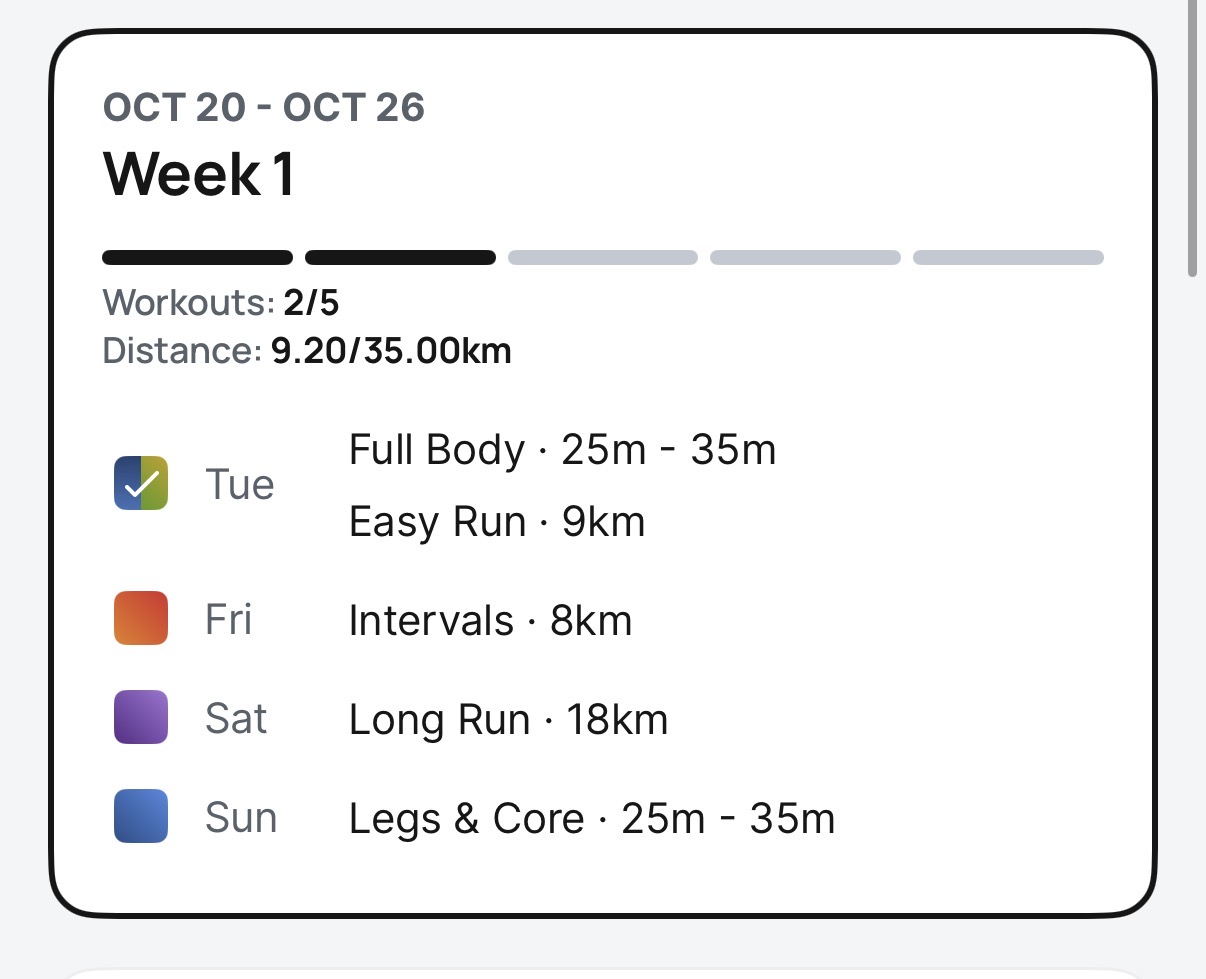Click the first filled progress segment
This screenshot has height=979, width=1206.
pyautogui.click(x=197, y=258)
